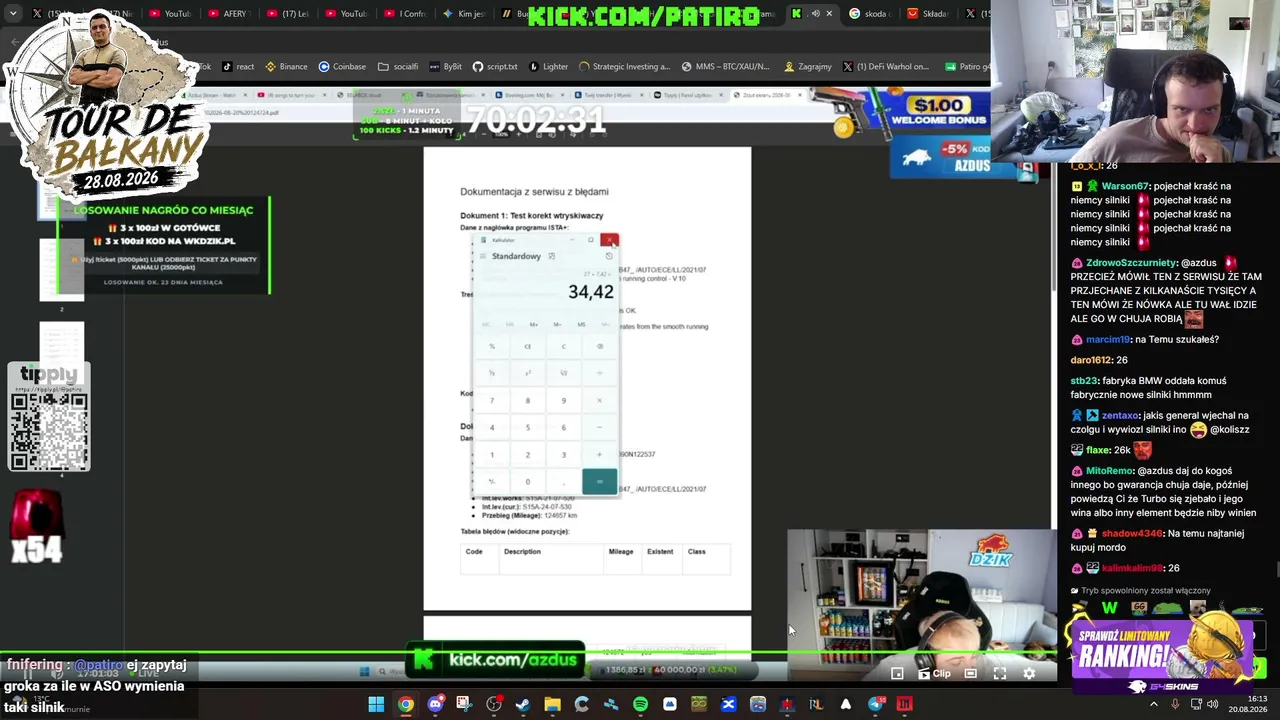The height and width of the screenshot is (720, 1280).
Task: Open the Calculator navigation hamburger menu
Action: tap(483, 256)
